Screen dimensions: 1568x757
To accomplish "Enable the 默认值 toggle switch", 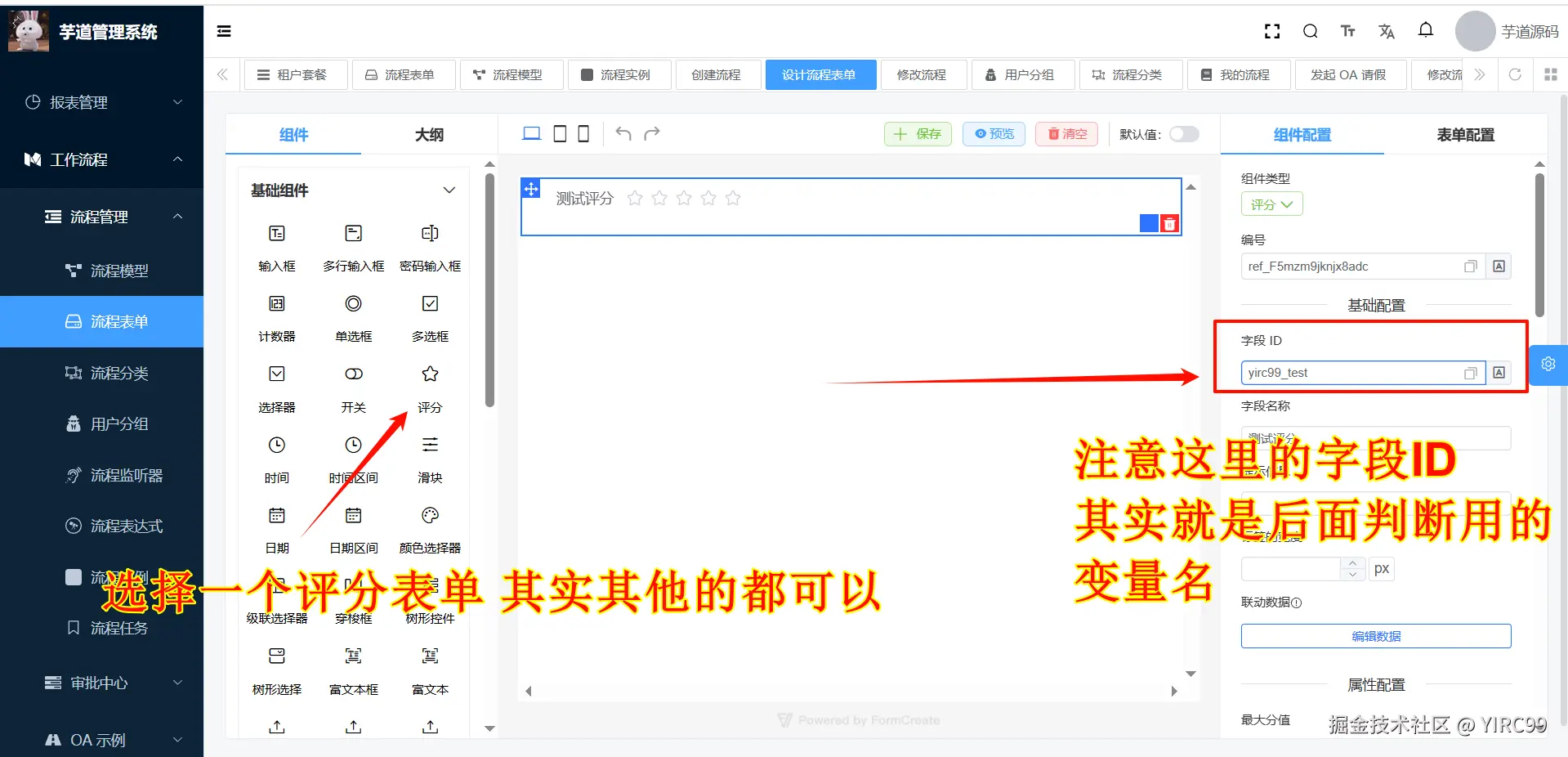I will [x=1183, y=133].
